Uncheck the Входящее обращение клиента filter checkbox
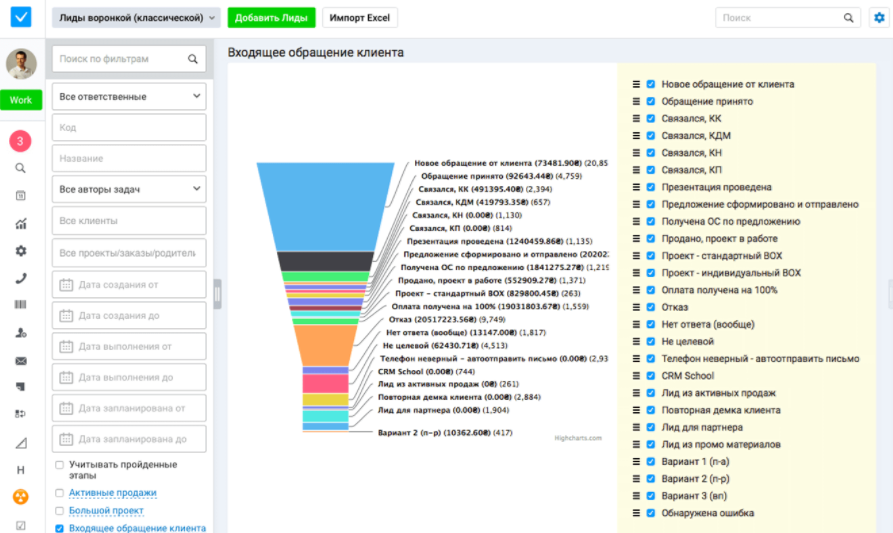893x533 pixels. pyautogui.click(x=59, y=528)
